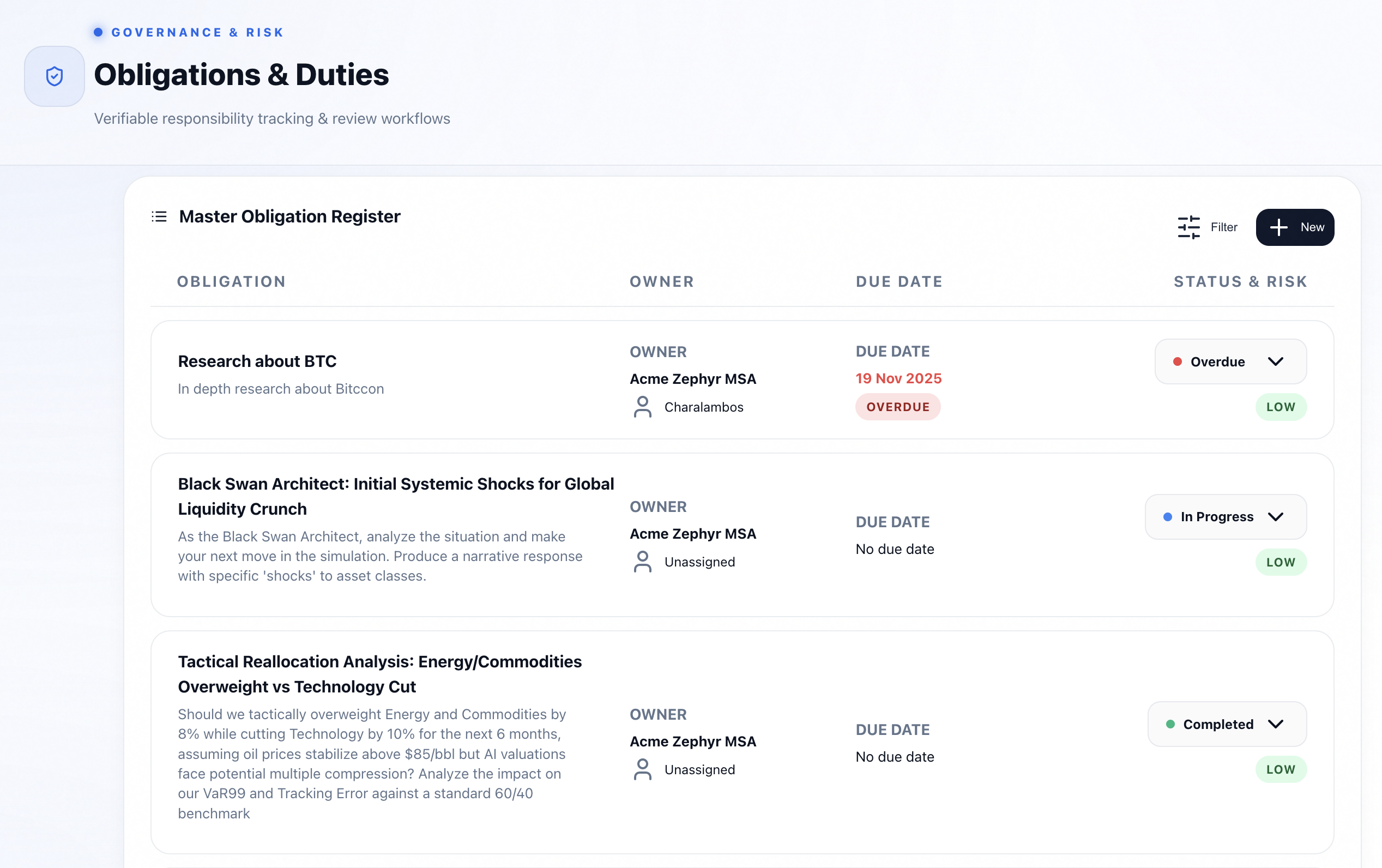Image resolution: width=1382 pixels, height=868 pixels.
Task: Click the plus icon inside the New button
Action: (1278, 227)
